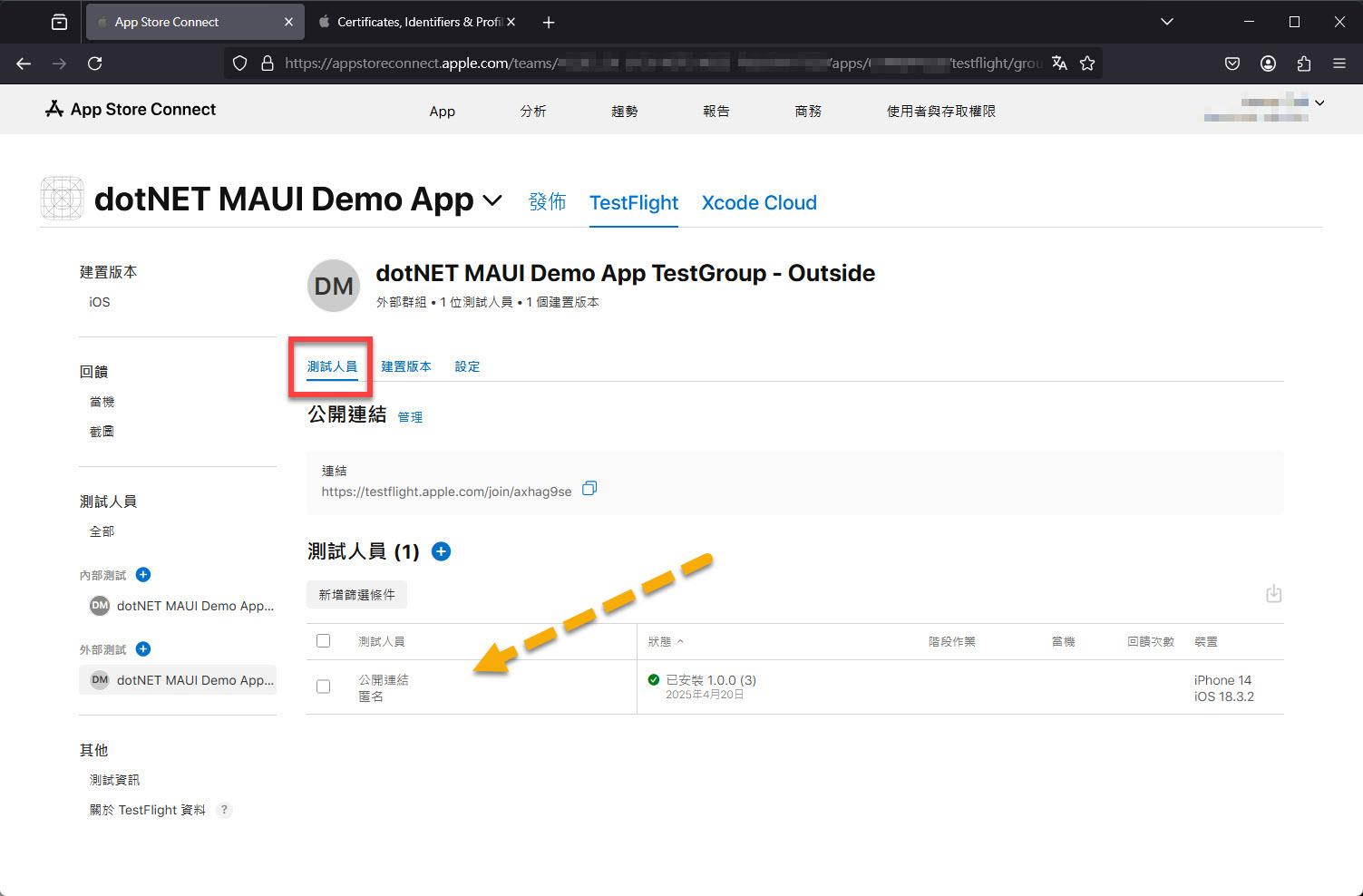Open the user account dropdown
Viewport: 1363px width, 896px height.
point(1319,103)
